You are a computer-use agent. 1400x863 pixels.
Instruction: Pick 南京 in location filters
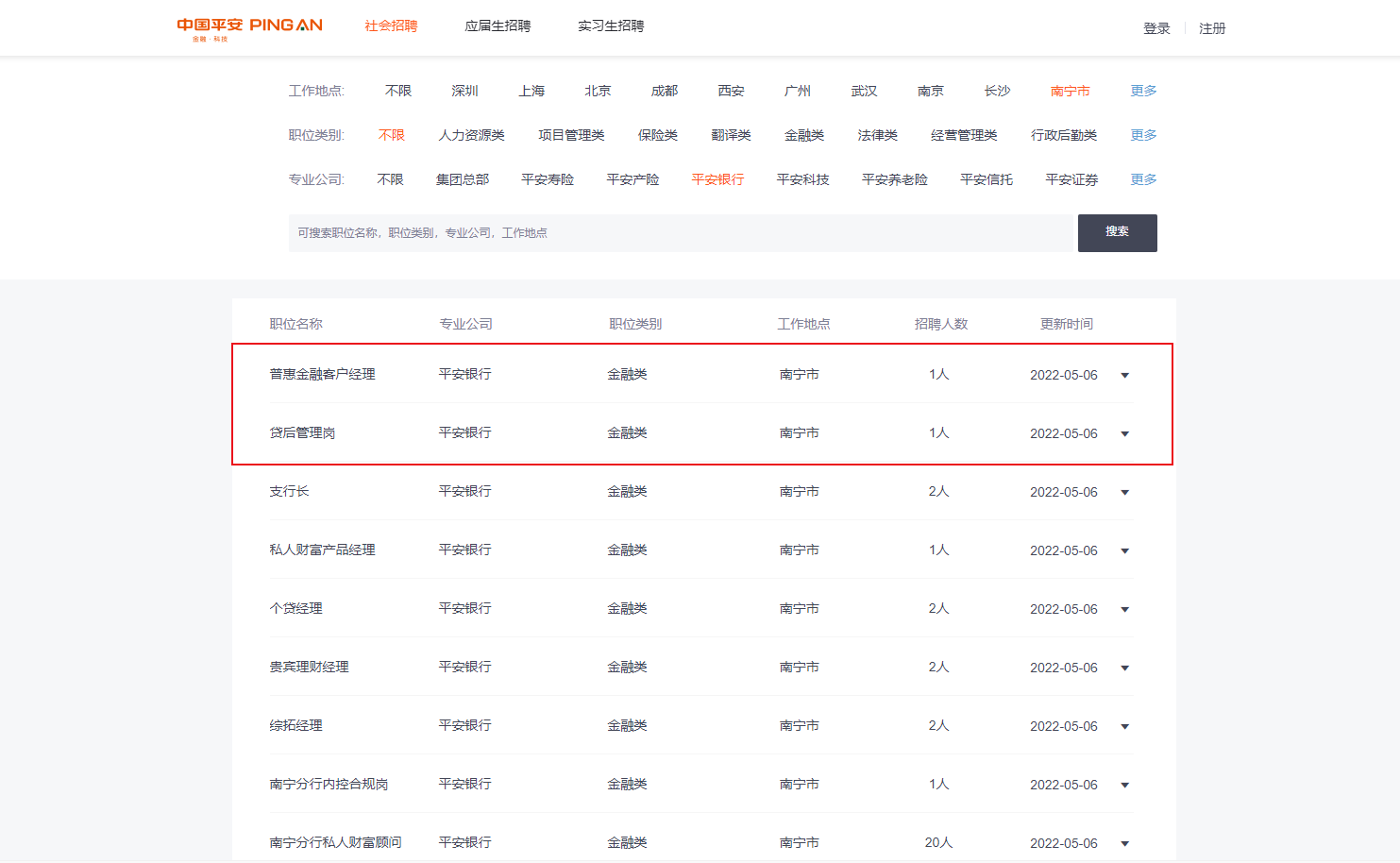pos(931,91)
